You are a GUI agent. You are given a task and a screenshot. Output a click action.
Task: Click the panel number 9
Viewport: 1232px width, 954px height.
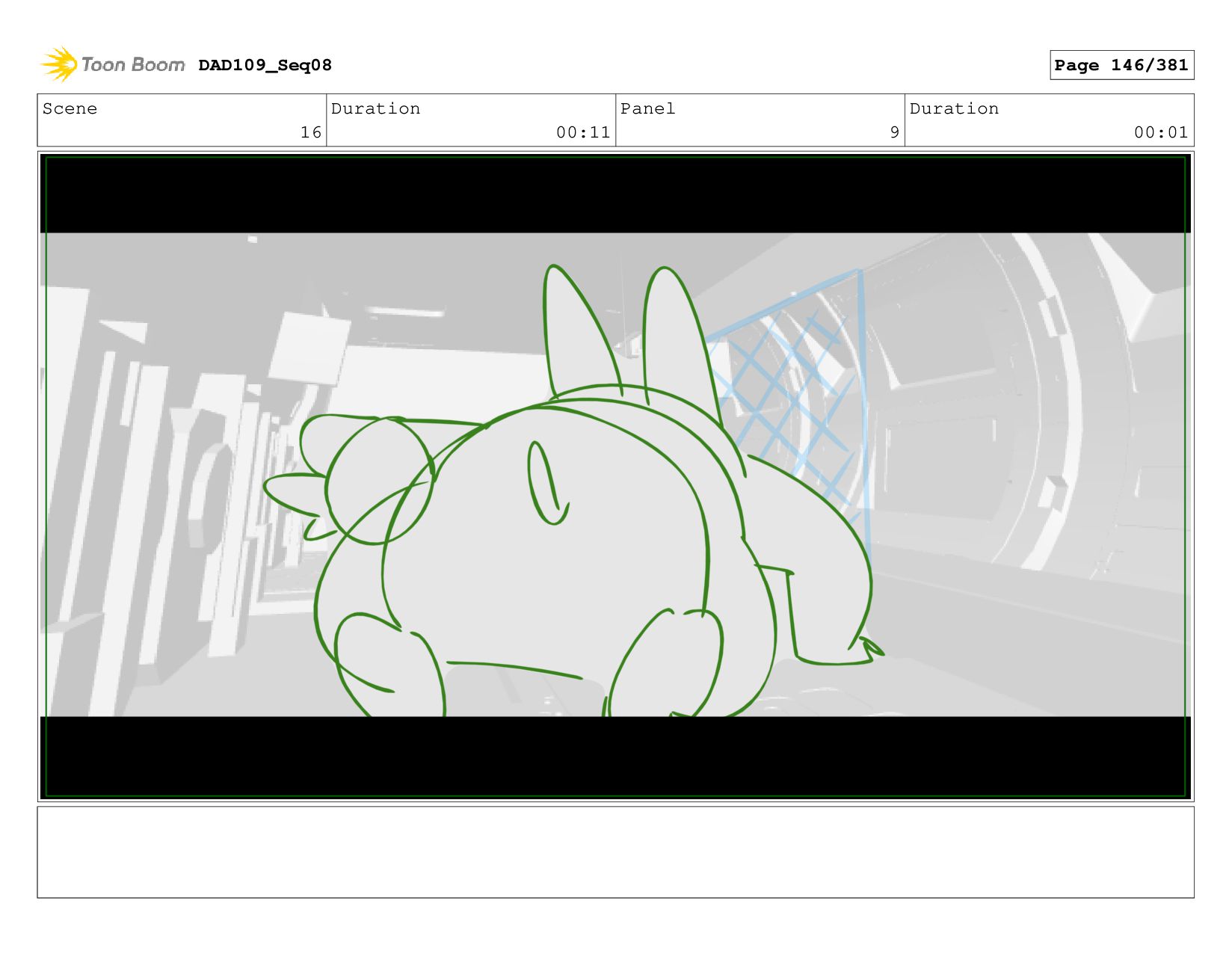894,132
